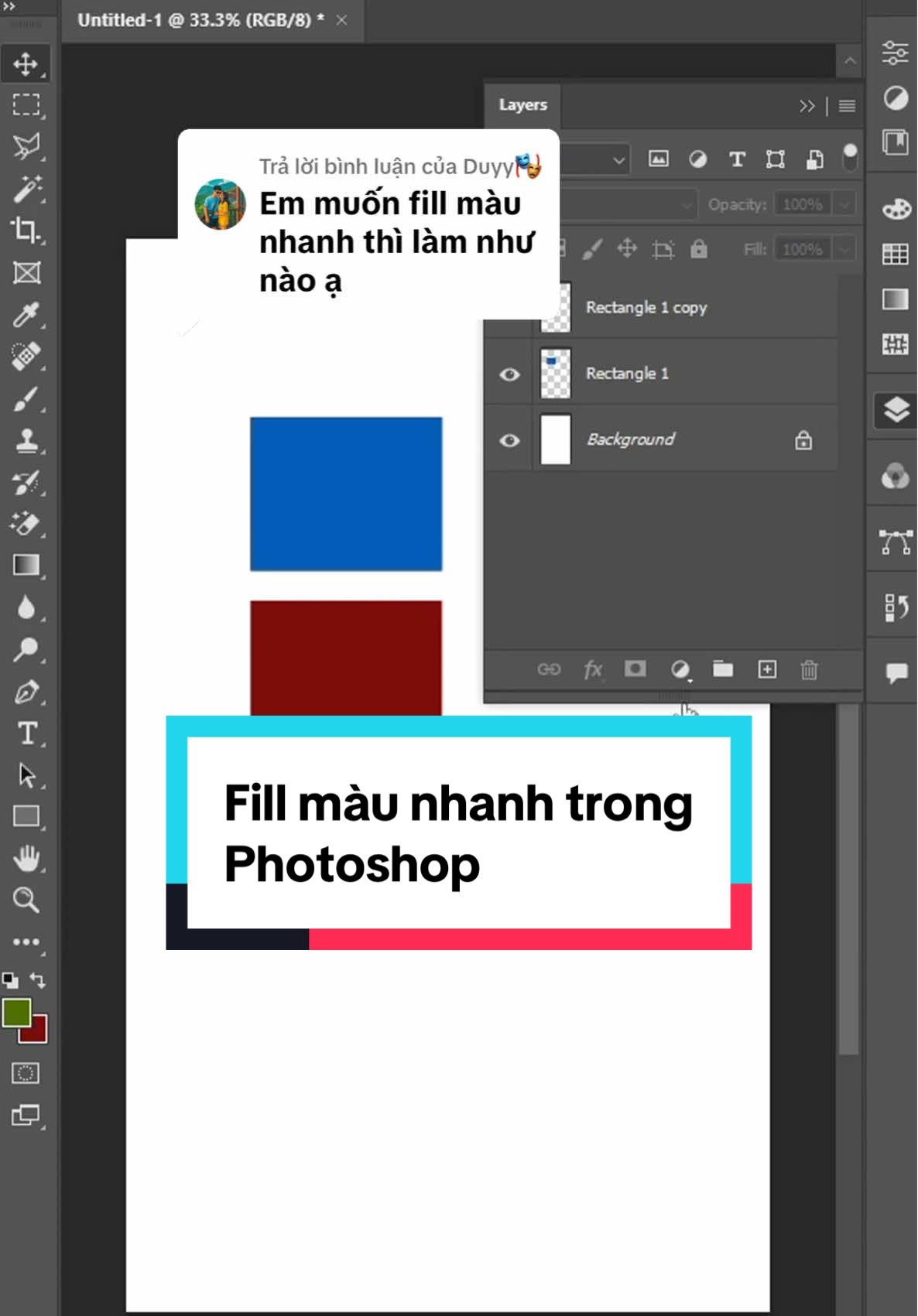This screenshot has height=1316, width=918.
Task: Create new fill or adjustment layer
Action: click(680, 669)
